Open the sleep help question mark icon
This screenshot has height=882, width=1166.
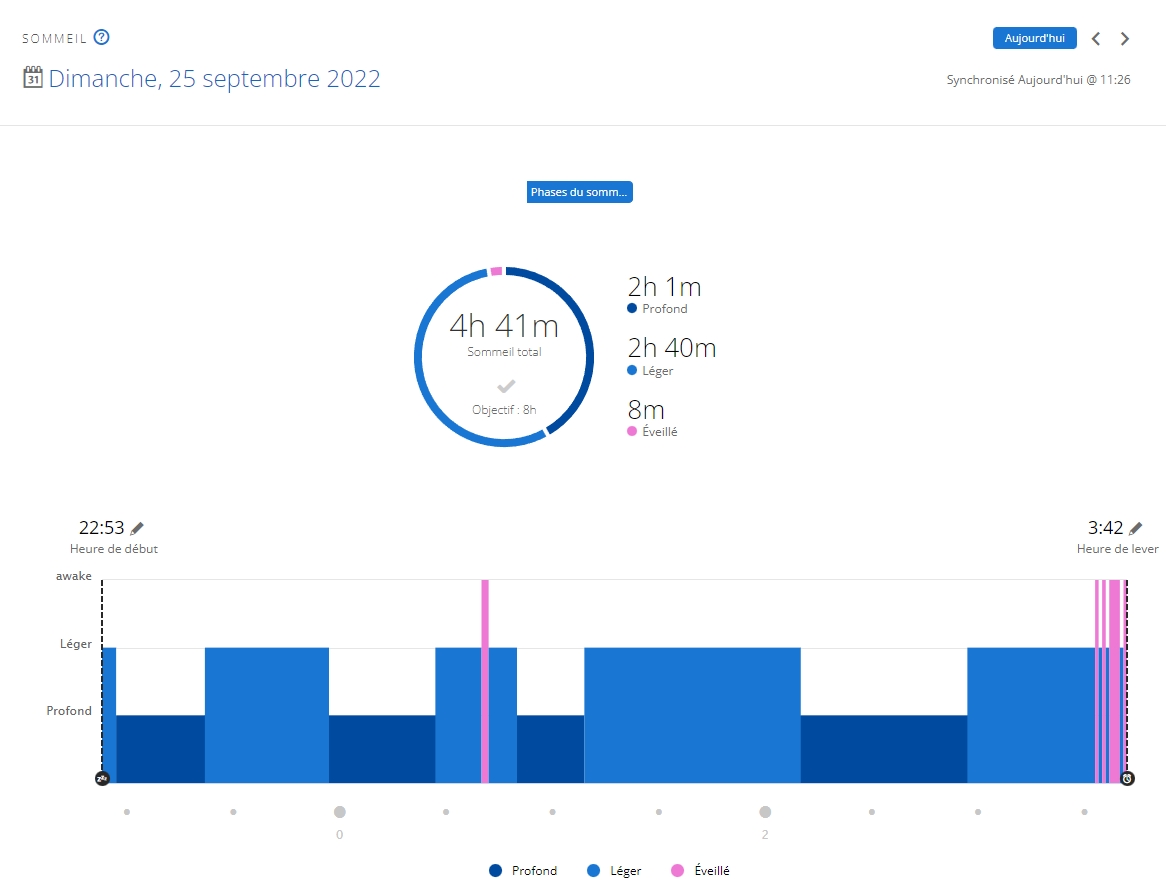(101, 38)
